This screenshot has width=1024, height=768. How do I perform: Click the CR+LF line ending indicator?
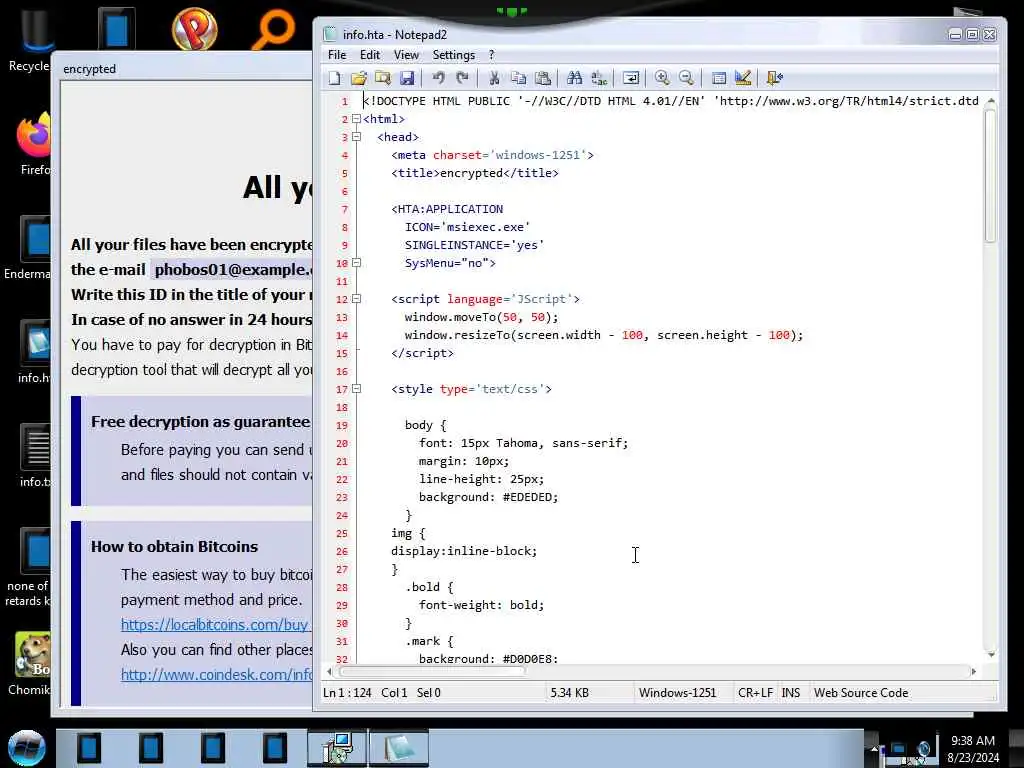[755, 693]
